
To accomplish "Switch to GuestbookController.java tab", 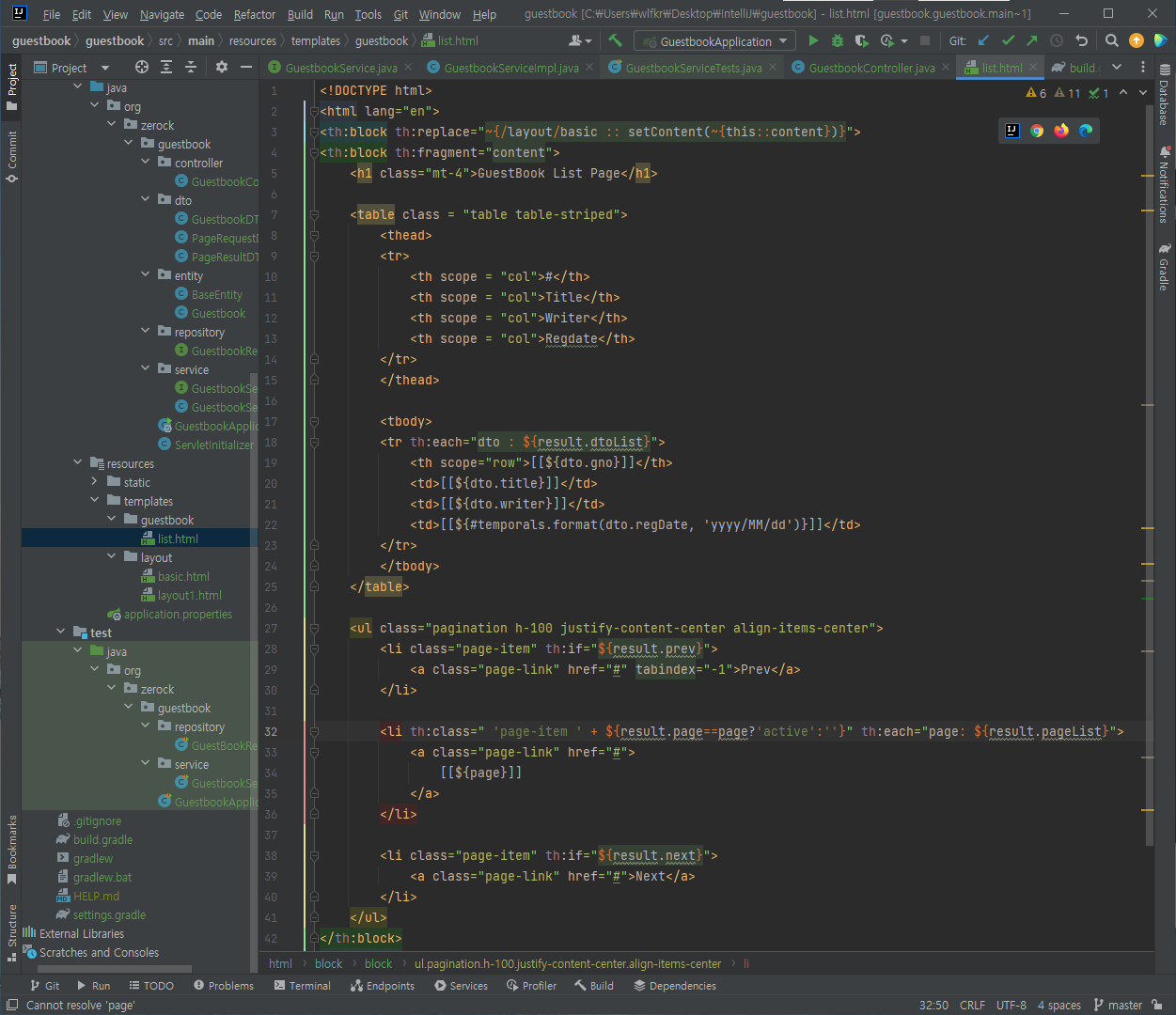I will click(x=871, y=68).
